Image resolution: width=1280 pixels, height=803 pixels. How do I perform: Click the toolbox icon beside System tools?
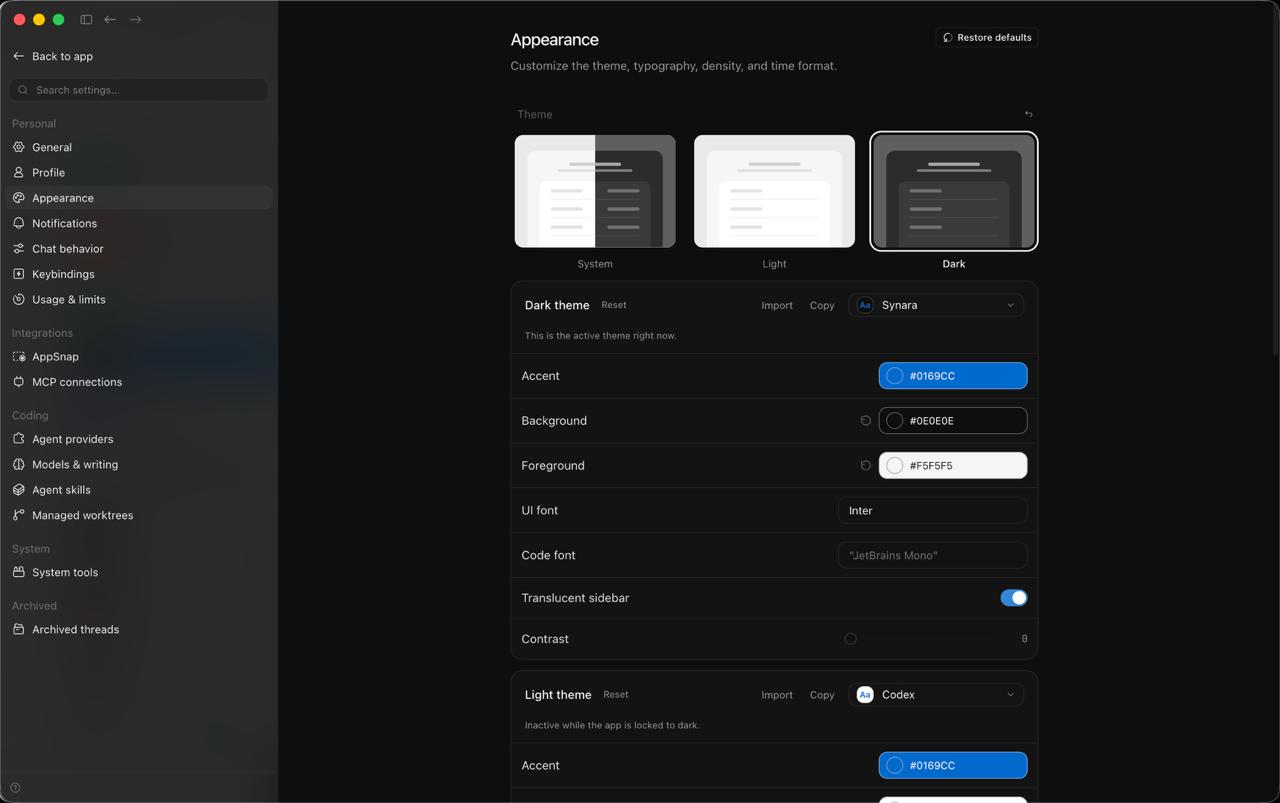19,572
